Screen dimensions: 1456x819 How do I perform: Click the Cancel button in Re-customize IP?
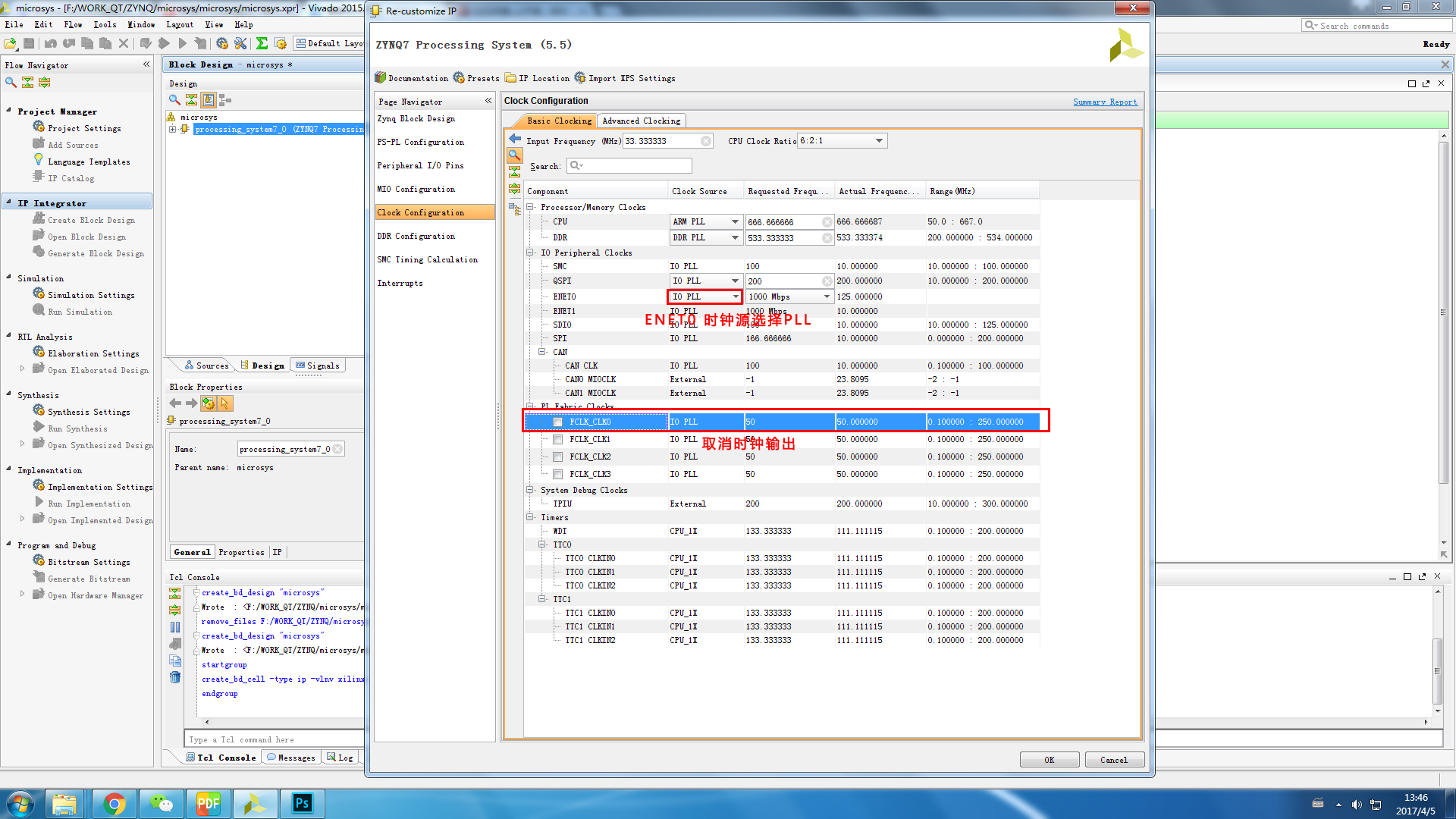pyautogui.click(x=1114, y=760)
